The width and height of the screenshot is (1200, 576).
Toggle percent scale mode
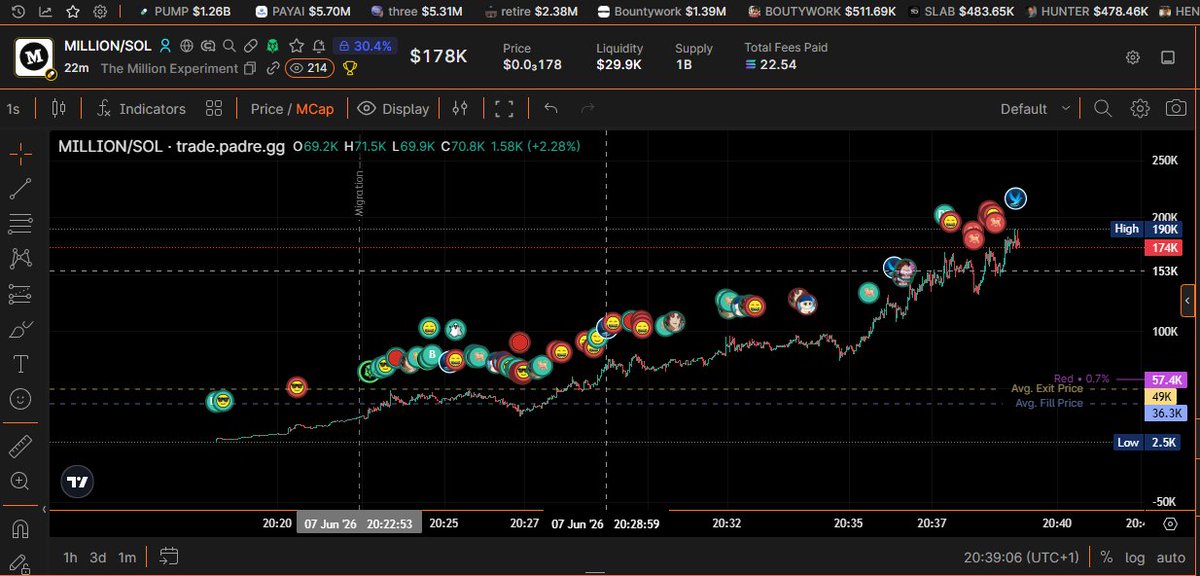(1106, 556)
